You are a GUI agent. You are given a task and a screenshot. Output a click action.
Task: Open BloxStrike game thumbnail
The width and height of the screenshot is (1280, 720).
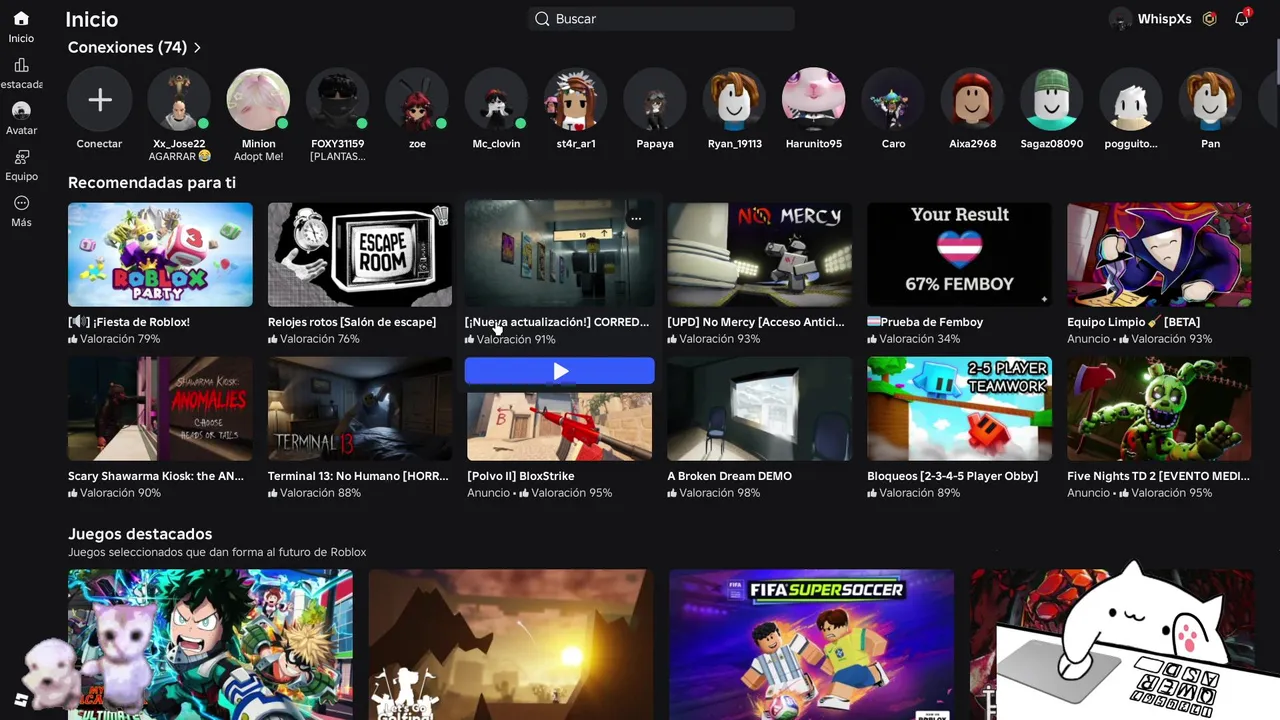click(x=560, y=426)
